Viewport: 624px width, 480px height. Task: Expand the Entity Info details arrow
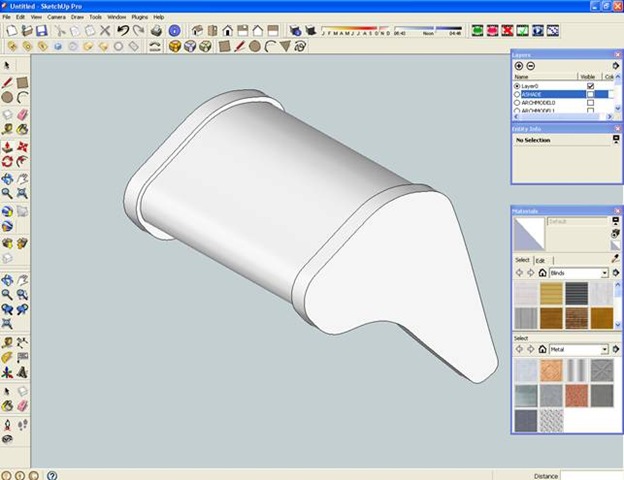coord(616,140)
